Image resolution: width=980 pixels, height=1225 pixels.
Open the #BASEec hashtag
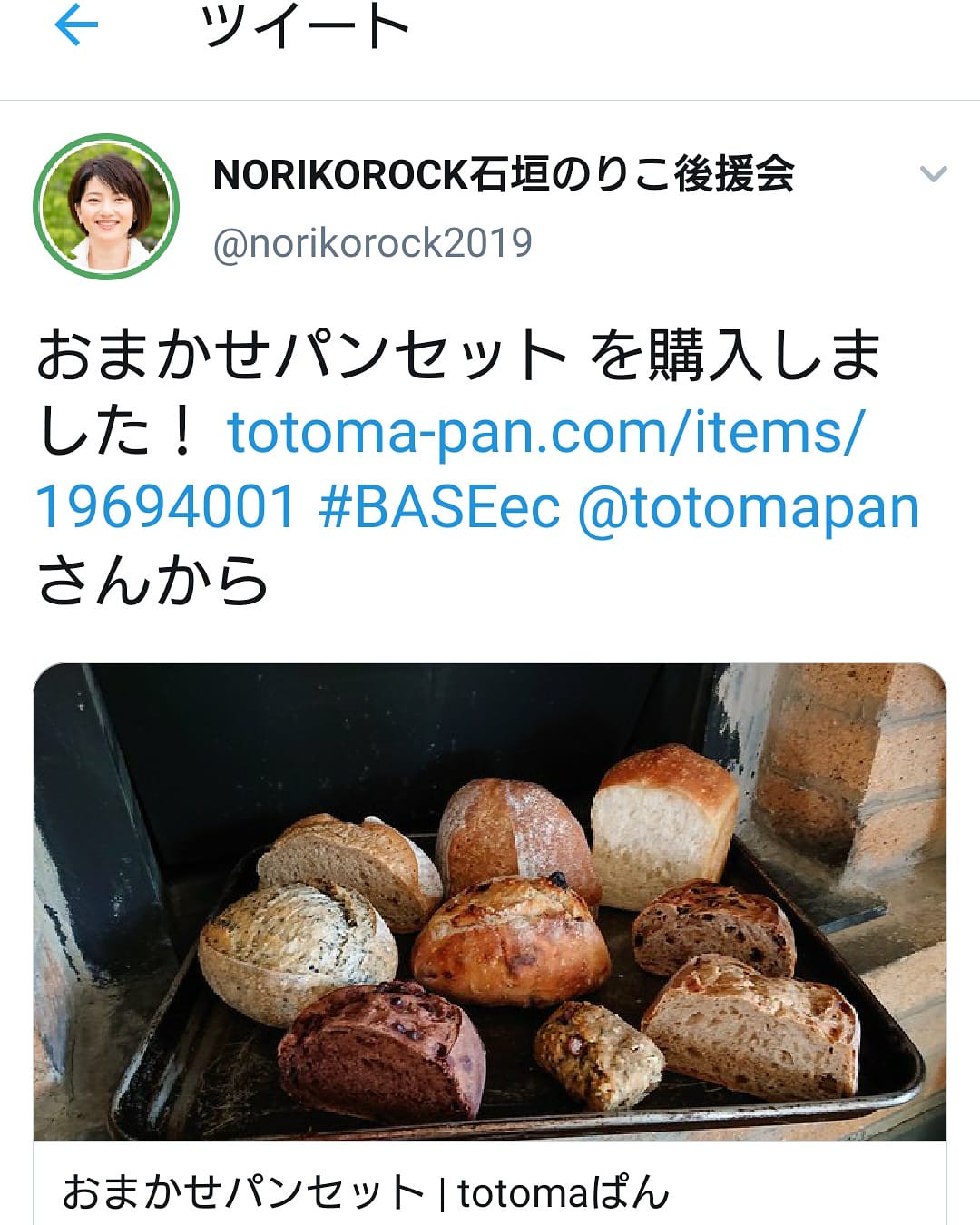pos(439,506)
